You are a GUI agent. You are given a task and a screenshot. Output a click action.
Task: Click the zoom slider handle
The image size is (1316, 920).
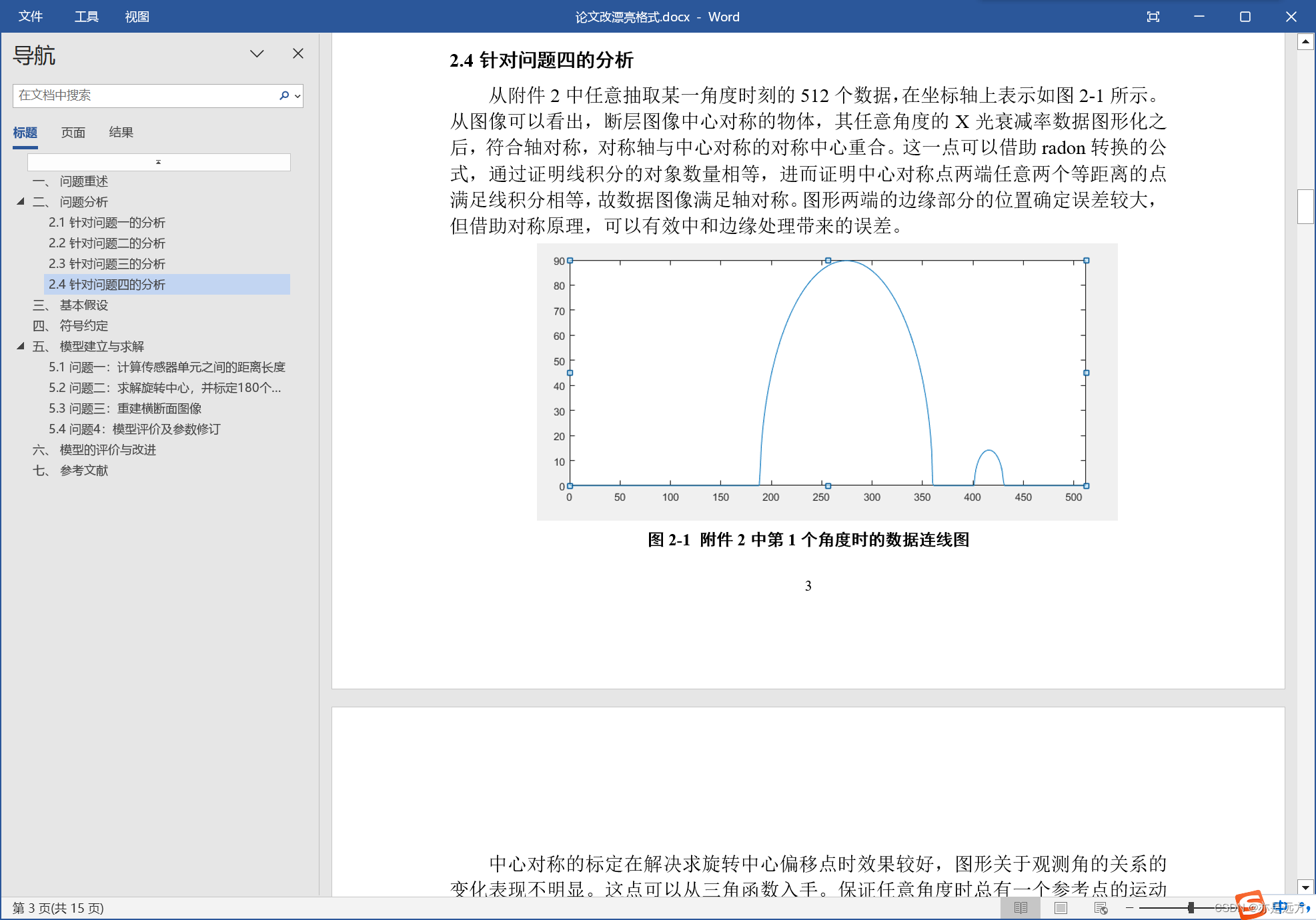[x=1191, y=908]
